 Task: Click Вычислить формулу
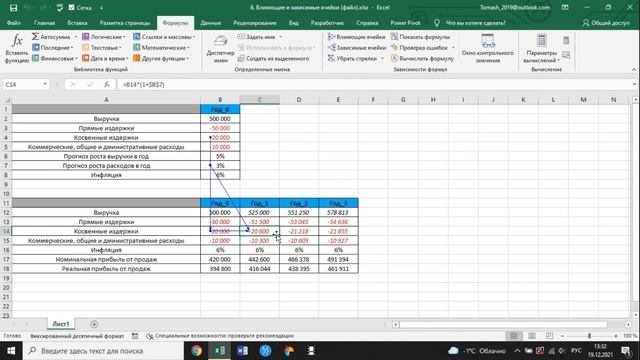click(x=422, y=58)
